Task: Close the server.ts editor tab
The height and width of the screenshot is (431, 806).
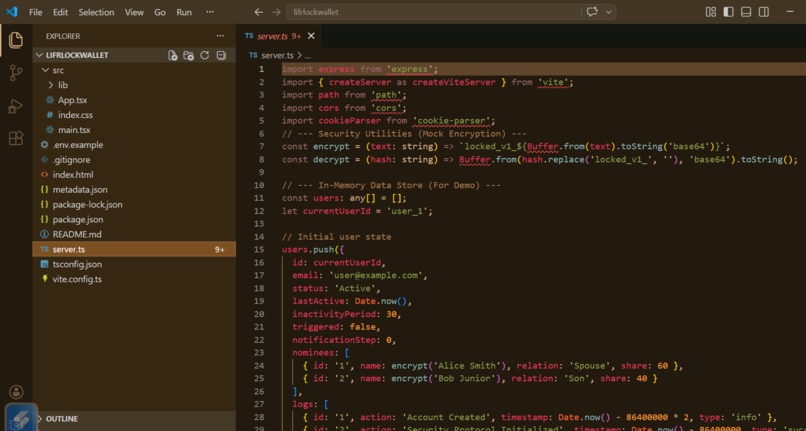Action: [x=311, y=36]
